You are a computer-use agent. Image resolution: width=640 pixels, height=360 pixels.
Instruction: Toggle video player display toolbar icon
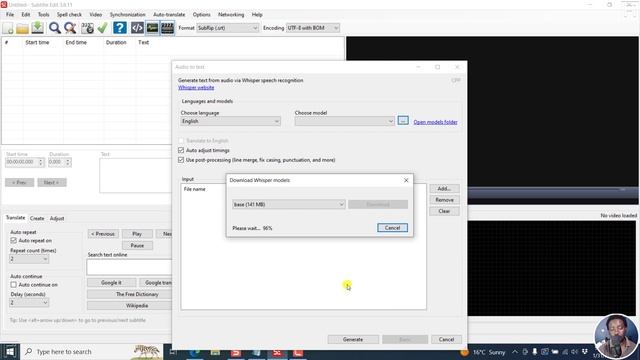click(167, 28)
